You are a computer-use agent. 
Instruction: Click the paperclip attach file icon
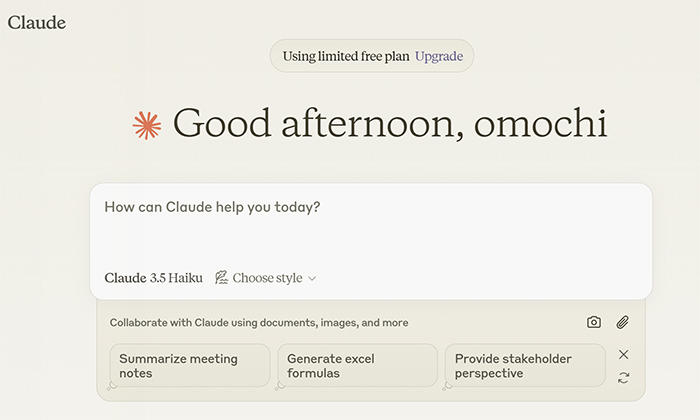623,322
